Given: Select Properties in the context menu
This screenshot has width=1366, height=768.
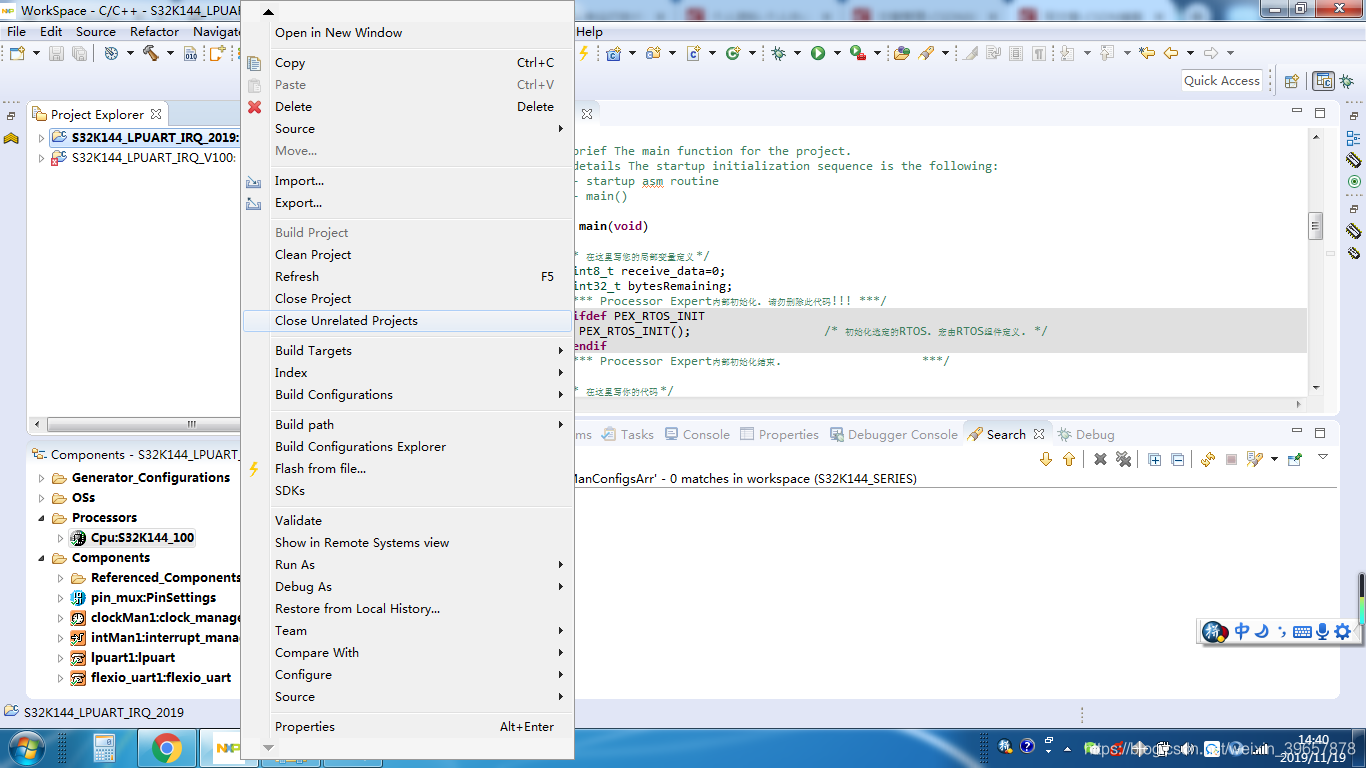Looking at the screenshot, I should 408,727.
